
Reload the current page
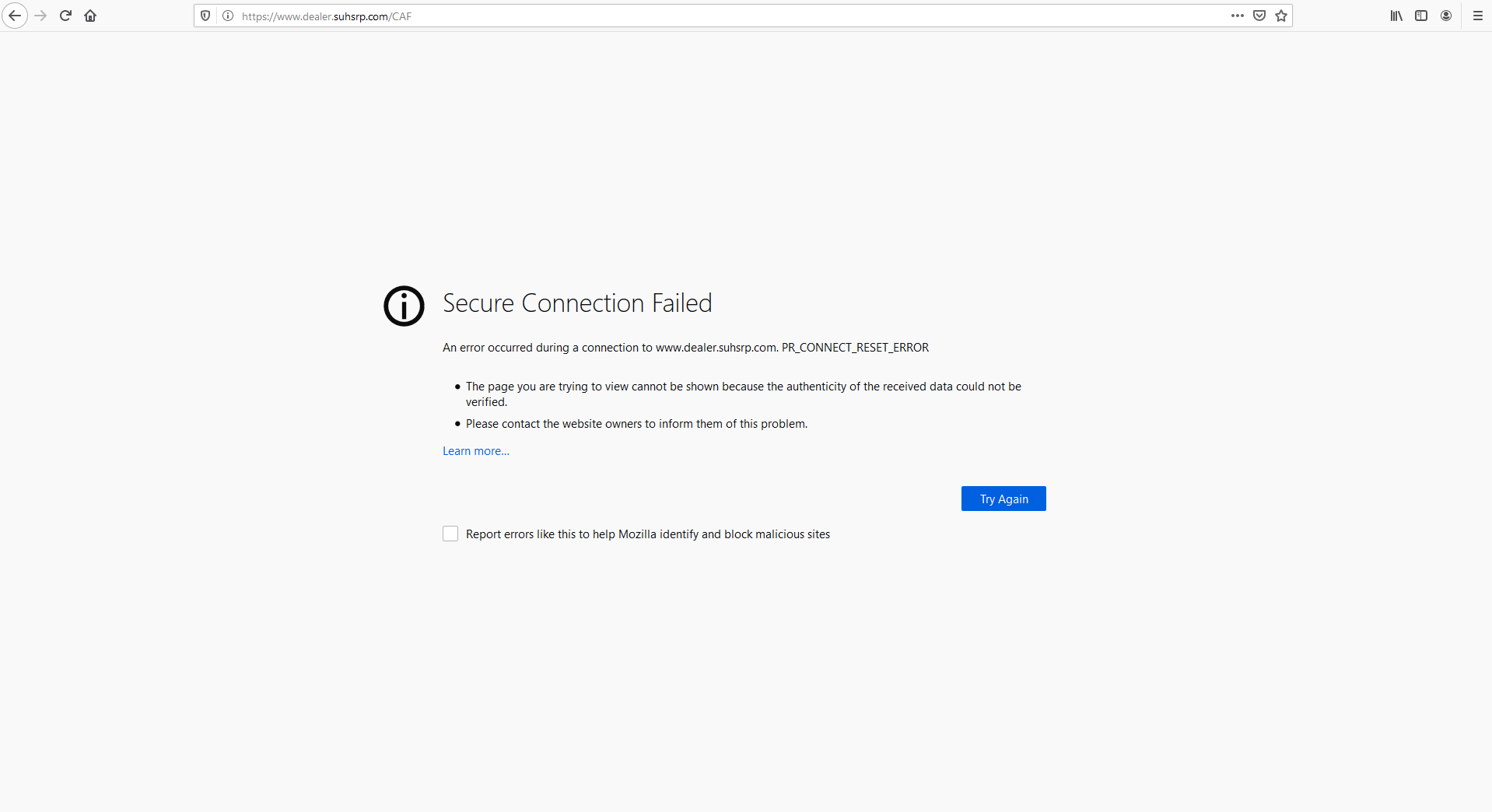tap(65, 16)
